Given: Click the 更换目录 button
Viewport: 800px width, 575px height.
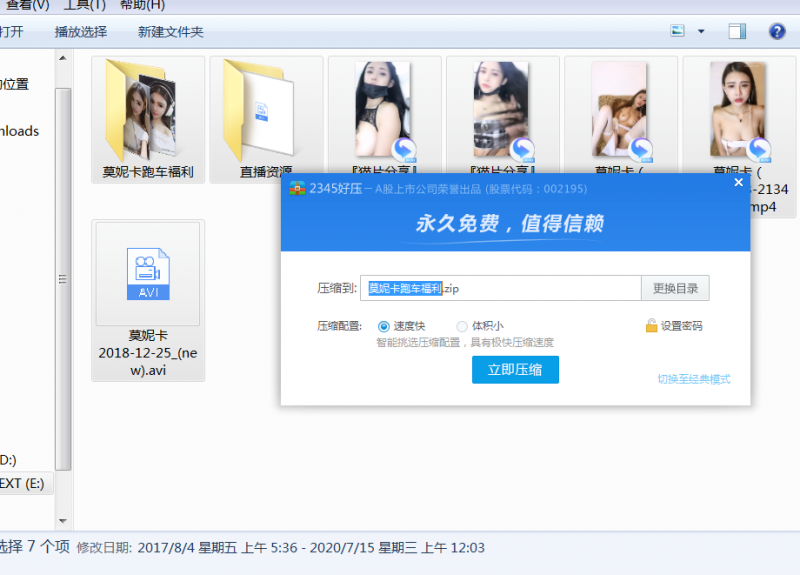Looking at the screenshot, I should [x=676, y=288].
